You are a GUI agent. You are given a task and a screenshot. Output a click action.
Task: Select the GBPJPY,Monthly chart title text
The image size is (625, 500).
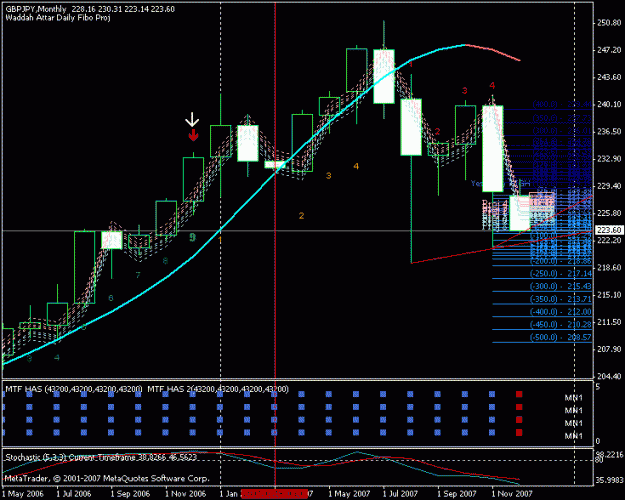click(x=36, y=9)
